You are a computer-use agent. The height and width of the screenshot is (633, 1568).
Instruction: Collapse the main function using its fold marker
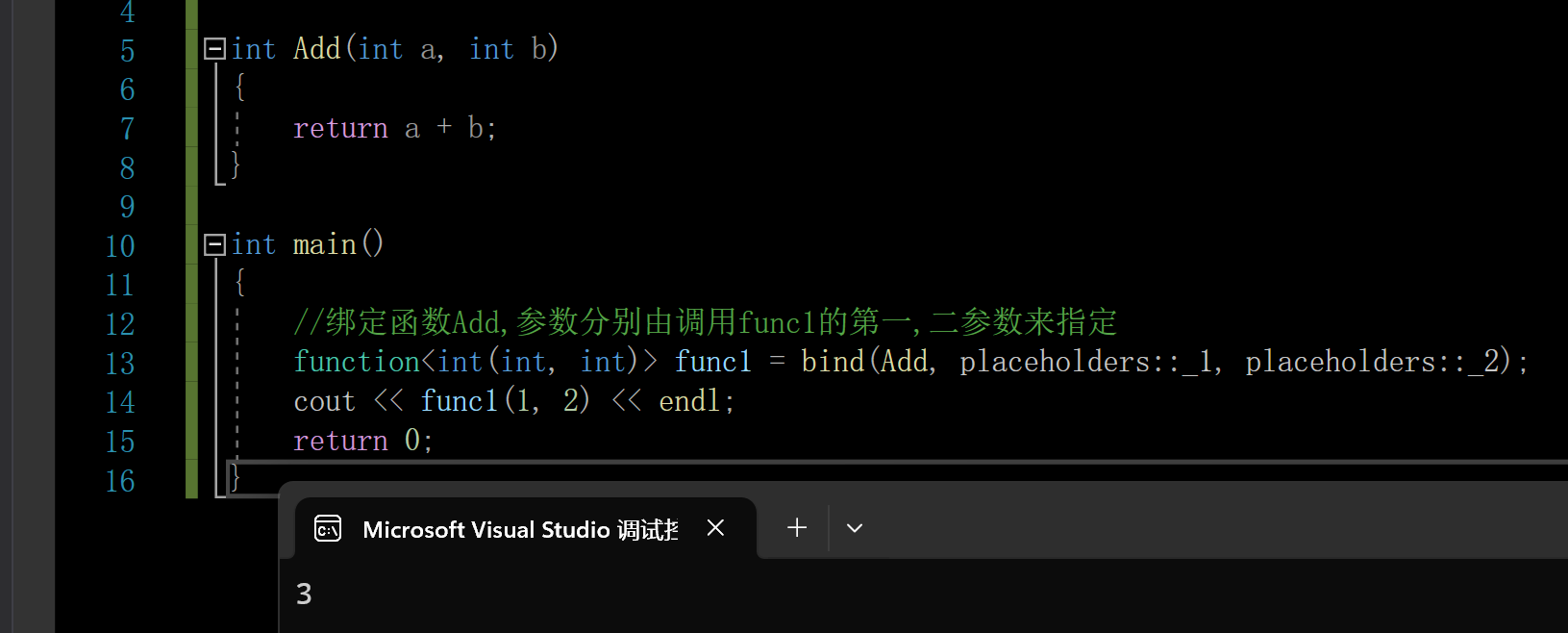(213, 244)
